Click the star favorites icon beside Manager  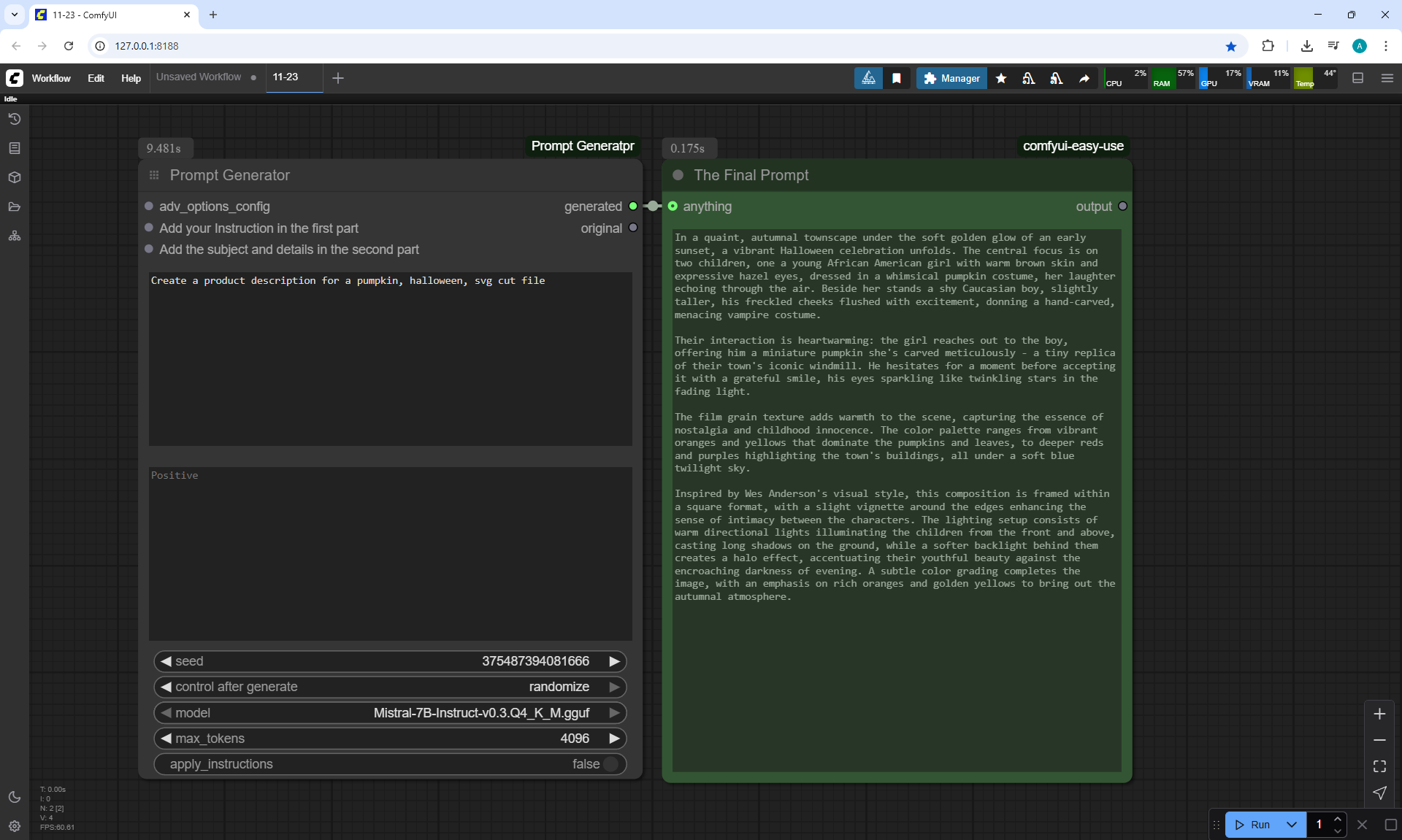point(1001,78)
